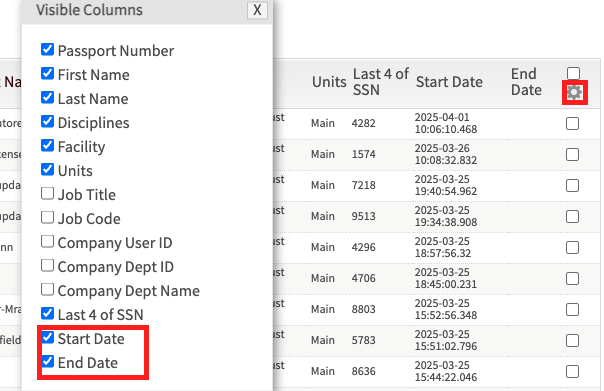This screenshot has height=391, width=604.
Task: Click start date 2025-03-25 19:40:54.962
Action: pyautogui.click(x=446, y=185)
